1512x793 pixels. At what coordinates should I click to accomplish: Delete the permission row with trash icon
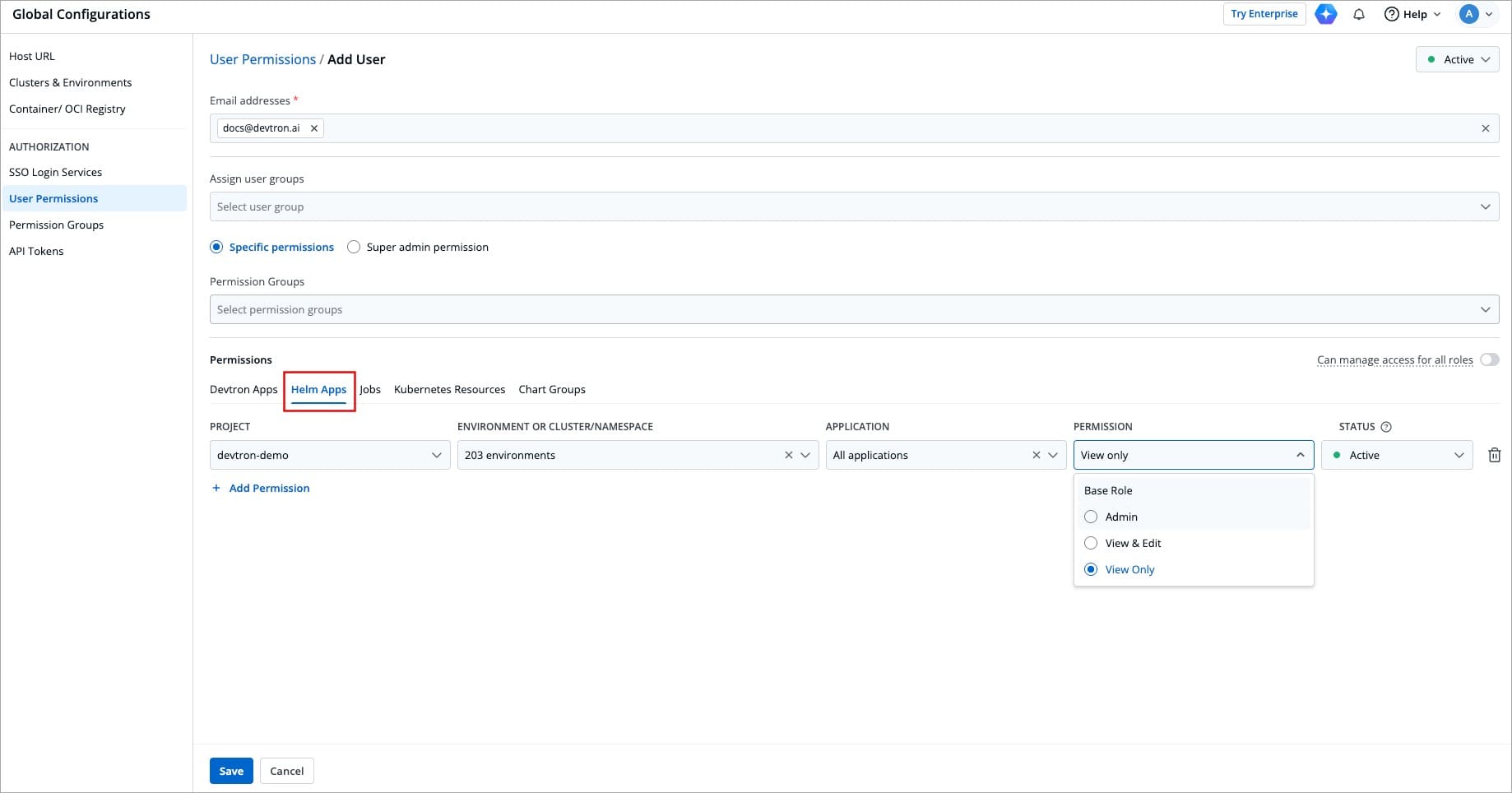(1494, 455)
